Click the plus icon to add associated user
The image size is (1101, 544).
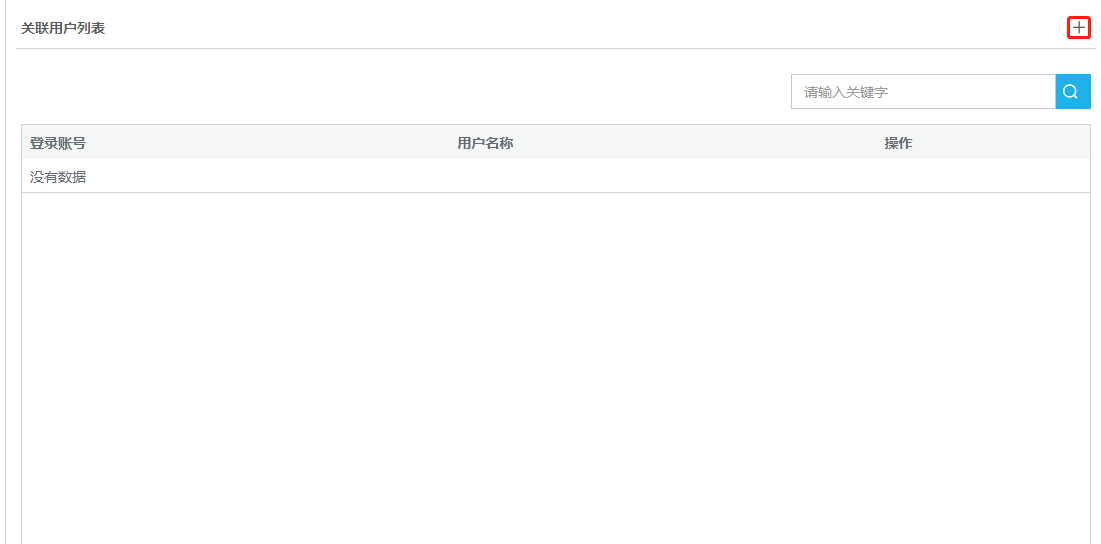pyautogui.click(x=1079, y=28)
